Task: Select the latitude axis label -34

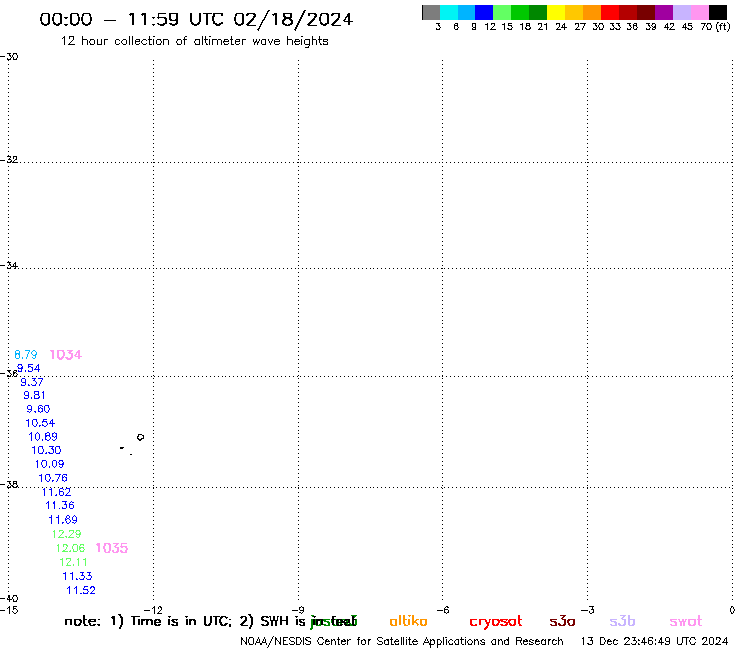Action: (x=9, y=265)
